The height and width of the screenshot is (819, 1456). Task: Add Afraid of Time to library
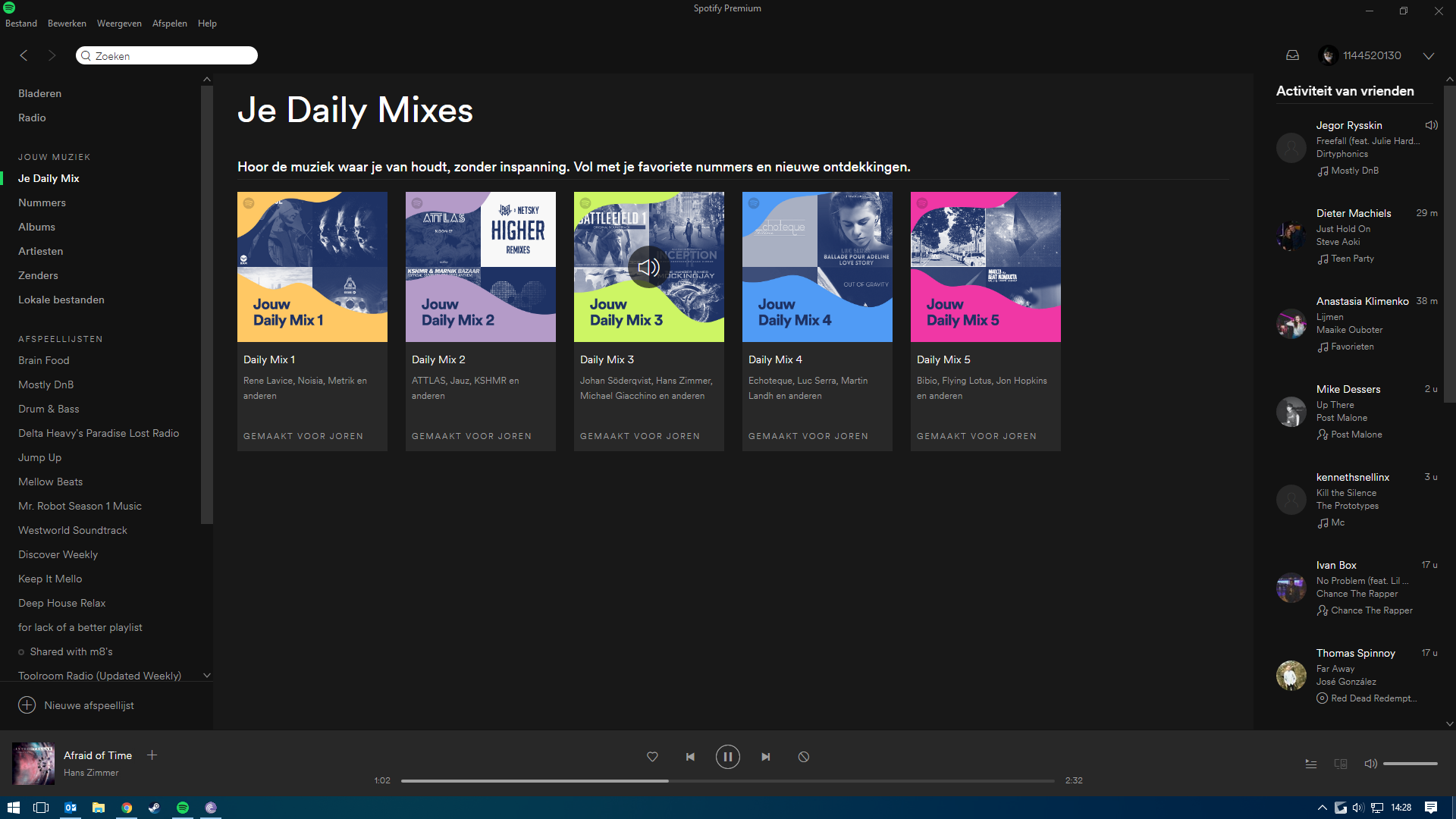152,755
